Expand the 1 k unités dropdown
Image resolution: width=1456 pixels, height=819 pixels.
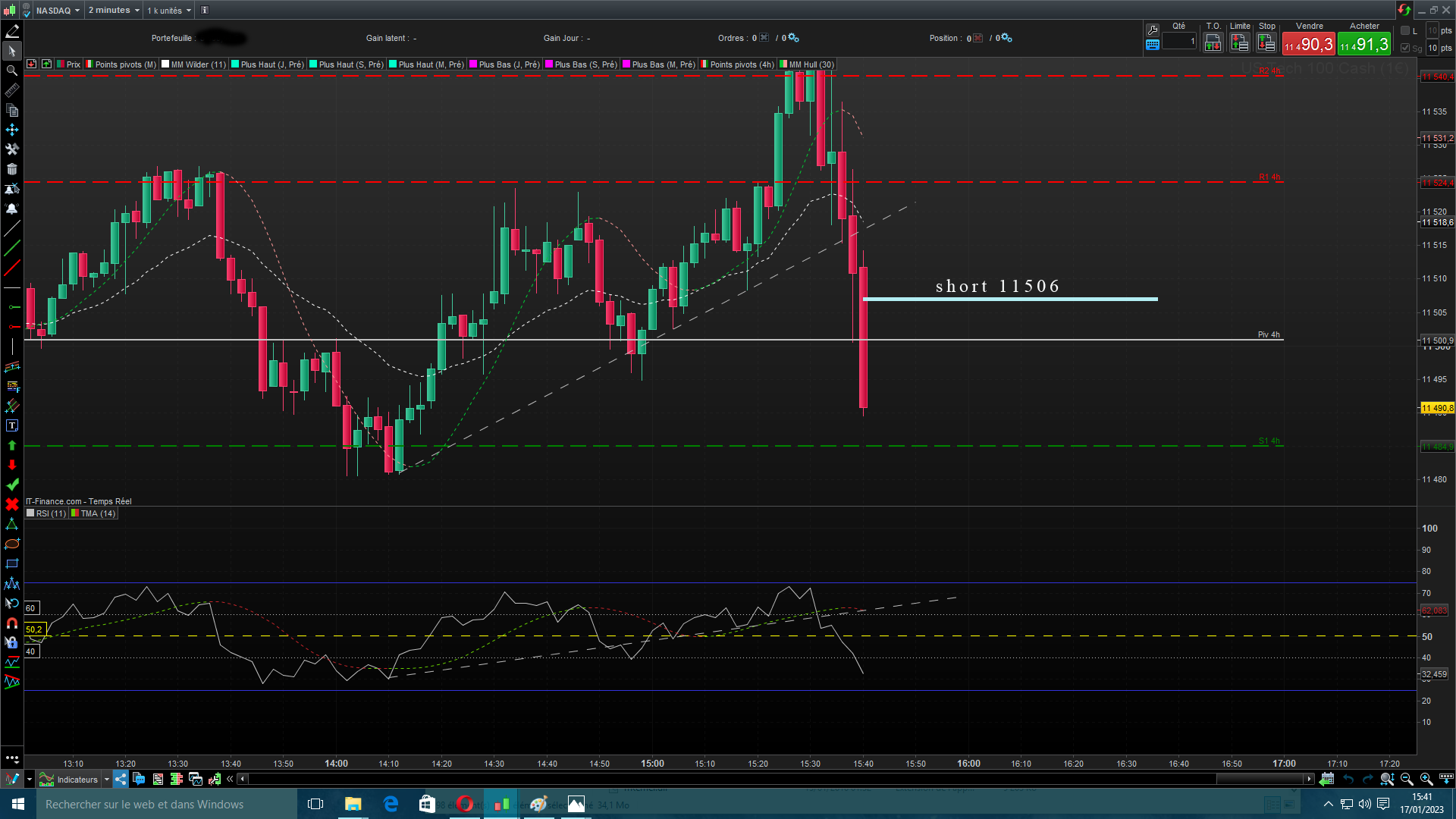(169, 10)
